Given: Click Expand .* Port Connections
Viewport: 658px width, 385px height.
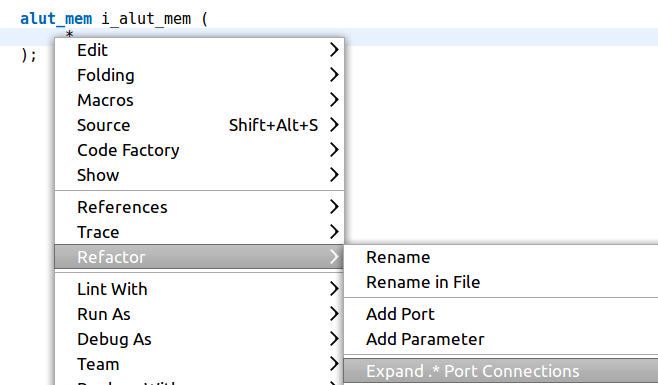Looking at the screenshot, I should click(x=501, y=371).
